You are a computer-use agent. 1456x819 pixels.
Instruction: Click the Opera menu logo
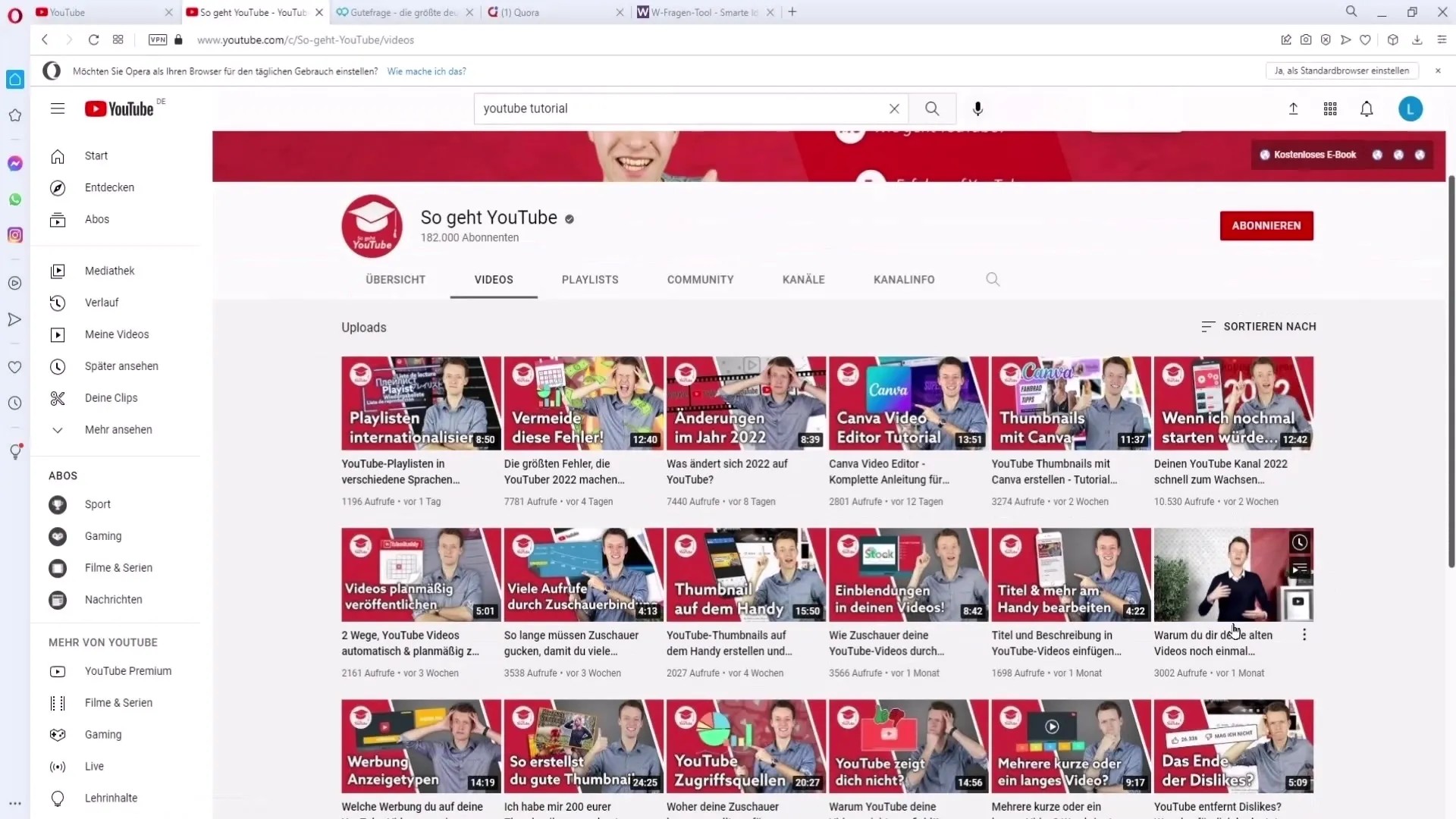(15, 15)
